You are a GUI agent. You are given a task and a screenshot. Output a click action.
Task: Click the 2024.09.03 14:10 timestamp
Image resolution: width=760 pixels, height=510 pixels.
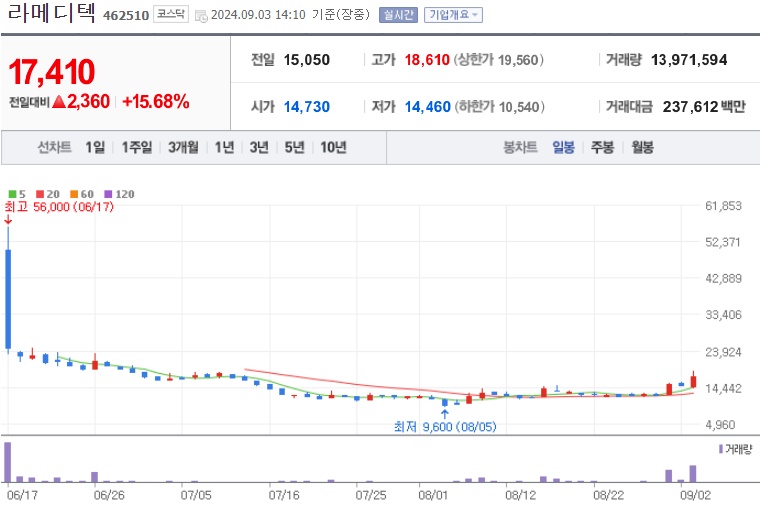[258, 15]
